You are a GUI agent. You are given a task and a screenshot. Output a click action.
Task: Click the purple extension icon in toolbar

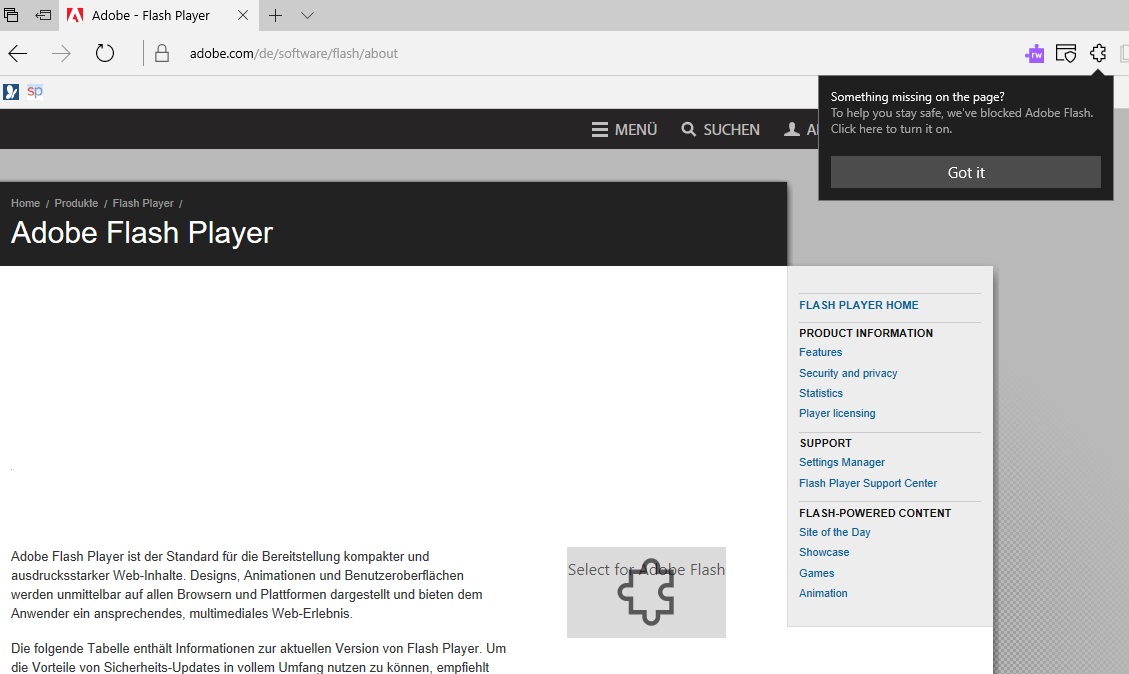pyautogui.click(x=1035, y=53)
